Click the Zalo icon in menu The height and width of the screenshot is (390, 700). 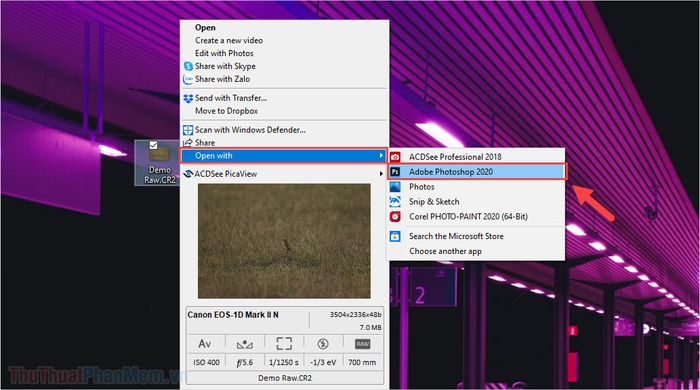click(x=188, y=79)
